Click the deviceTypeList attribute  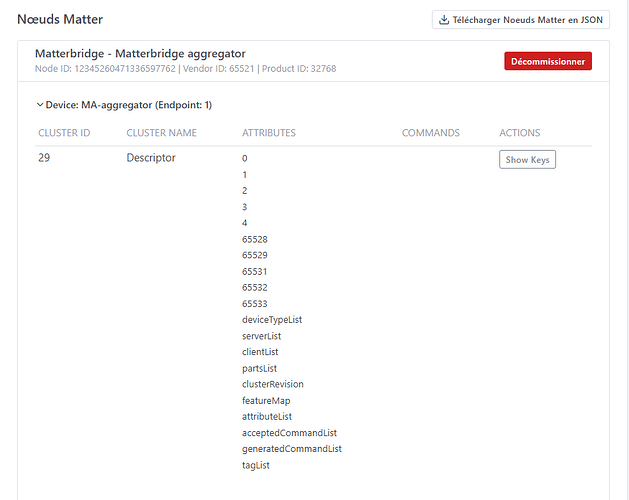tap(271, 320)
